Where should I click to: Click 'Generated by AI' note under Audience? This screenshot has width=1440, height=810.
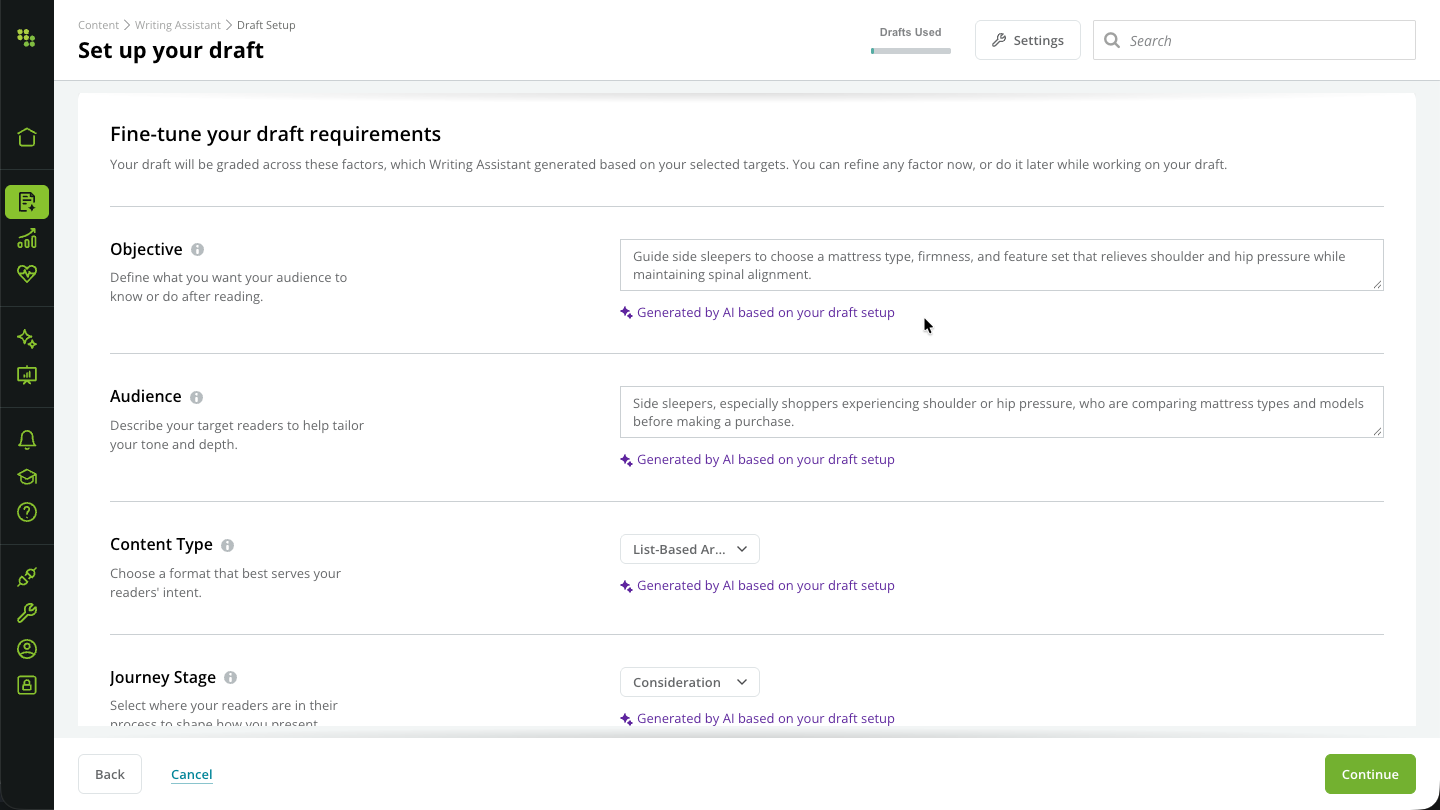pyautogui.click(x=757, y=460)
